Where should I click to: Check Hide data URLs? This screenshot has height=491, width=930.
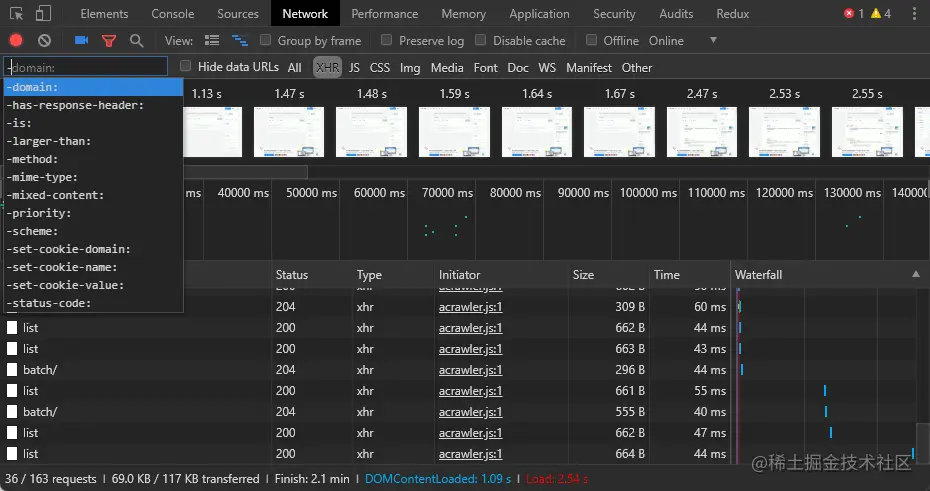186,66
